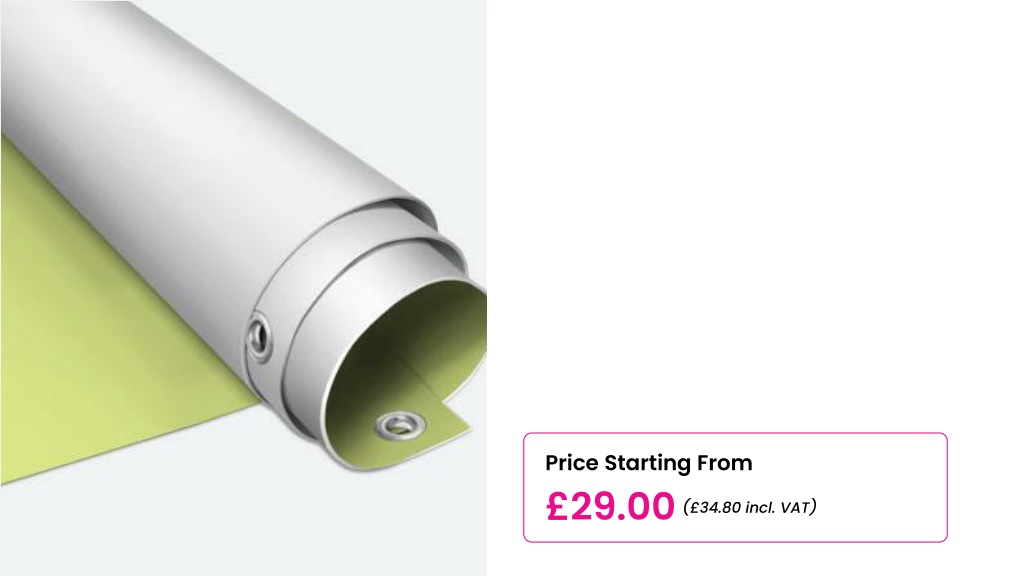
Task: Click the "Price Starting From" heading
Action: [x=648, y=463]
